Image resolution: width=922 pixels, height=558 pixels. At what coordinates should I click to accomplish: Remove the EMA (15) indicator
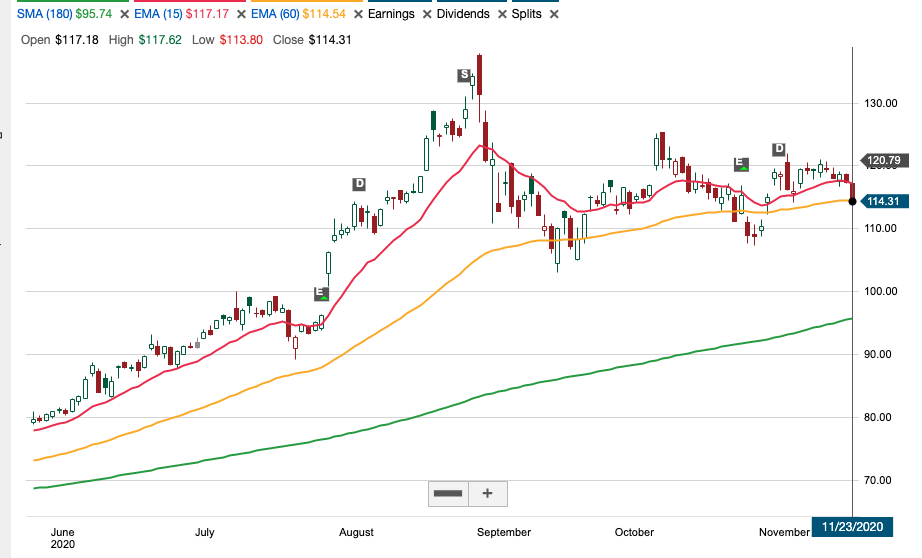pyautogui.click(x=240, y=14)
